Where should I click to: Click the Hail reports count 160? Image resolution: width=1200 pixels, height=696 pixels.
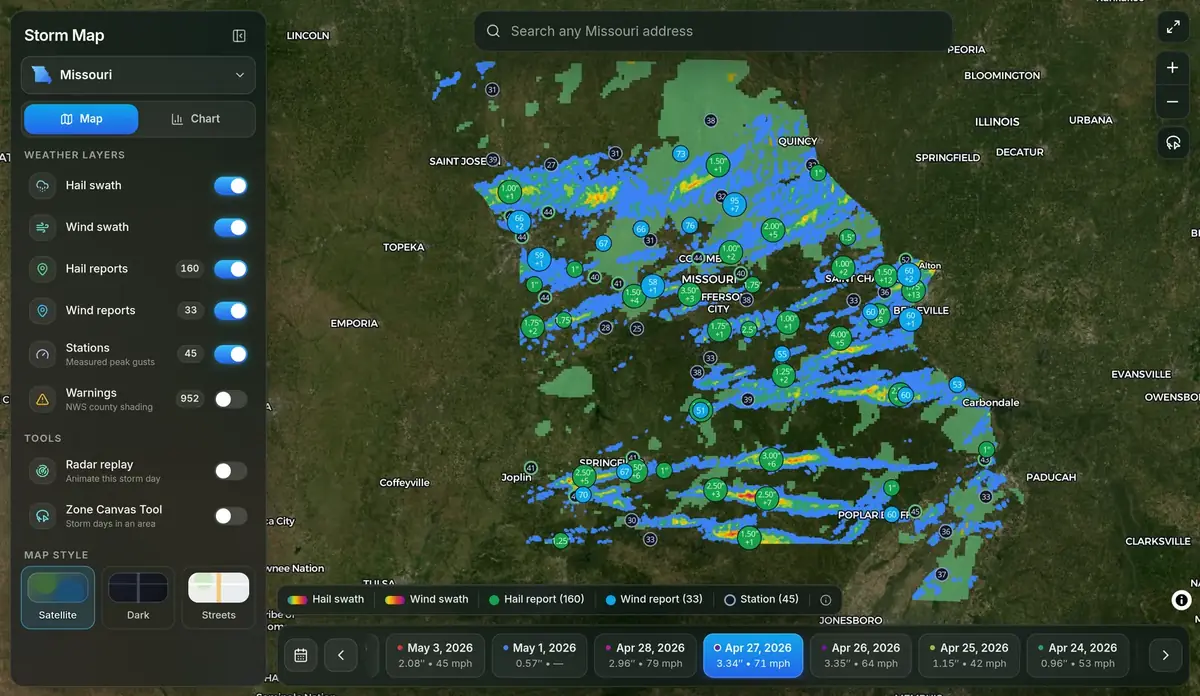190,269
